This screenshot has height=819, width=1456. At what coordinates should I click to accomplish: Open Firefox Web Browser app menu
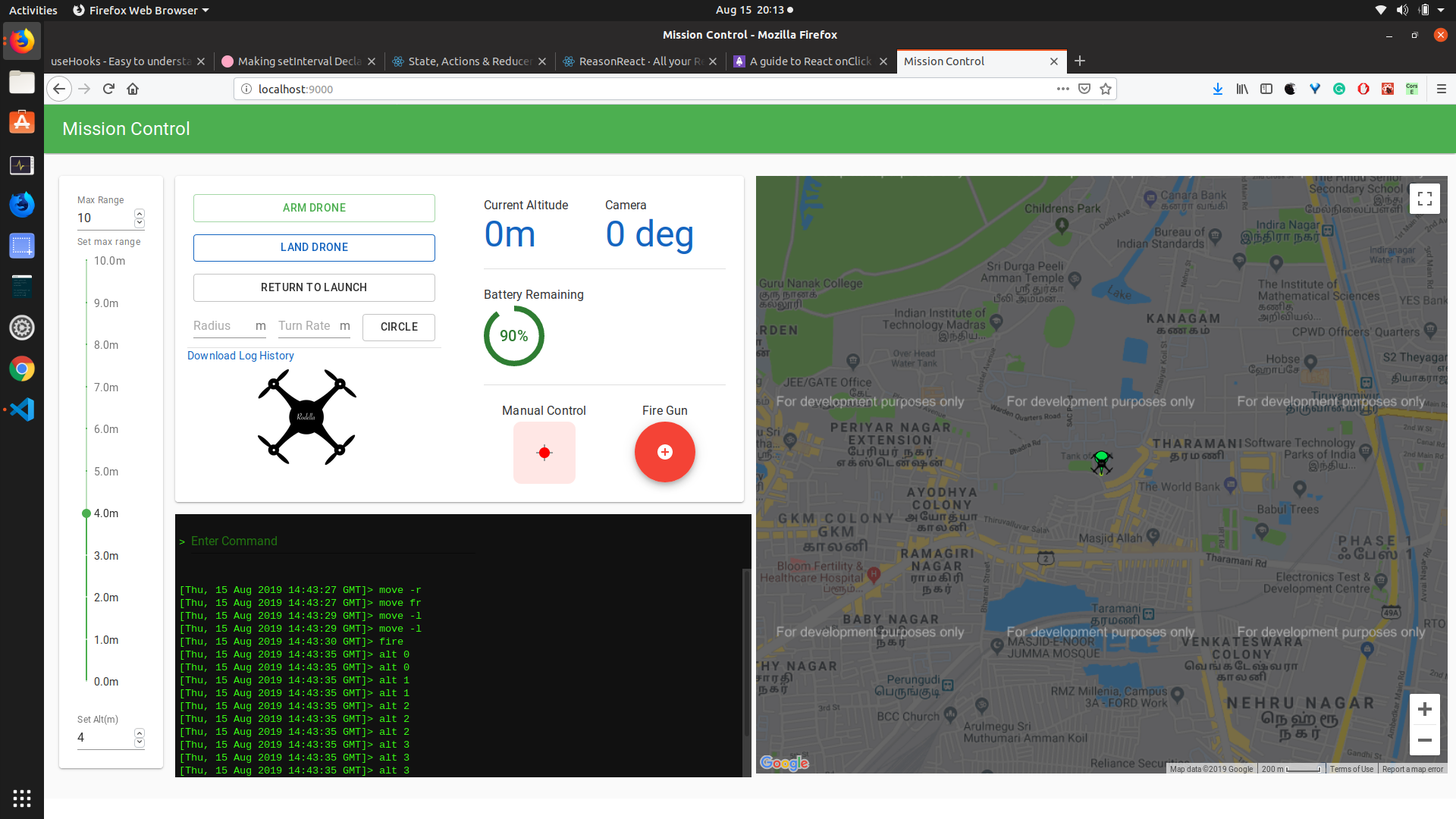click(x=141, y=10)
